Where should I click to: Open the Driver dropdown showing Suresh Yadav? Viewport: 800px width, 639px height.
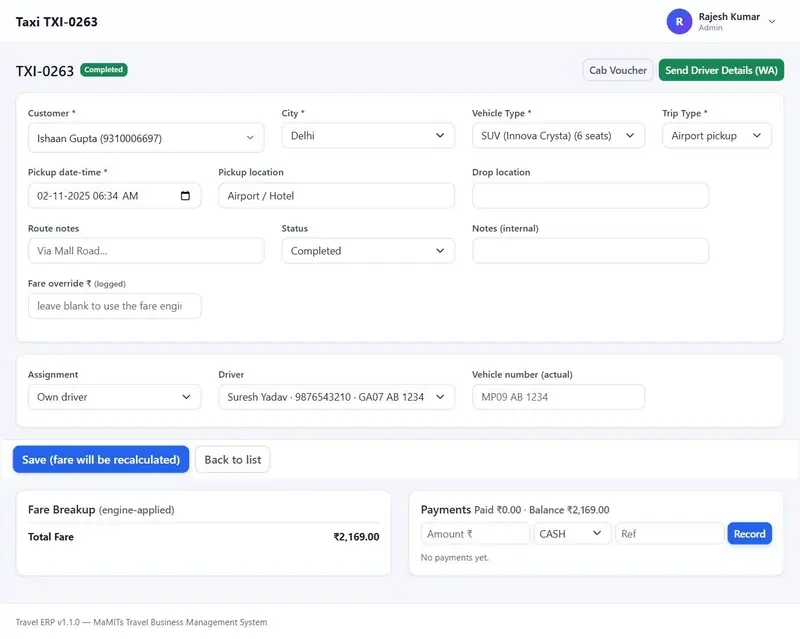coord(336,397)
